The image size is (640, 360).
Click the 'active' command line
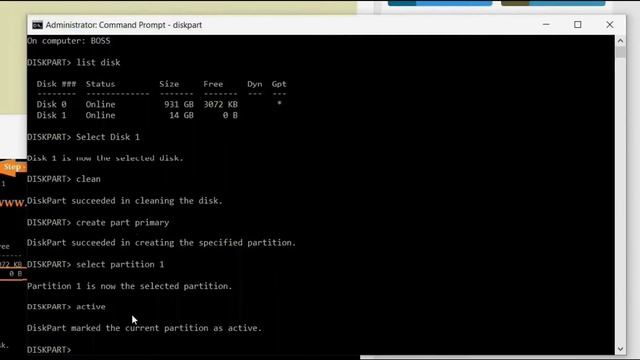66,307
